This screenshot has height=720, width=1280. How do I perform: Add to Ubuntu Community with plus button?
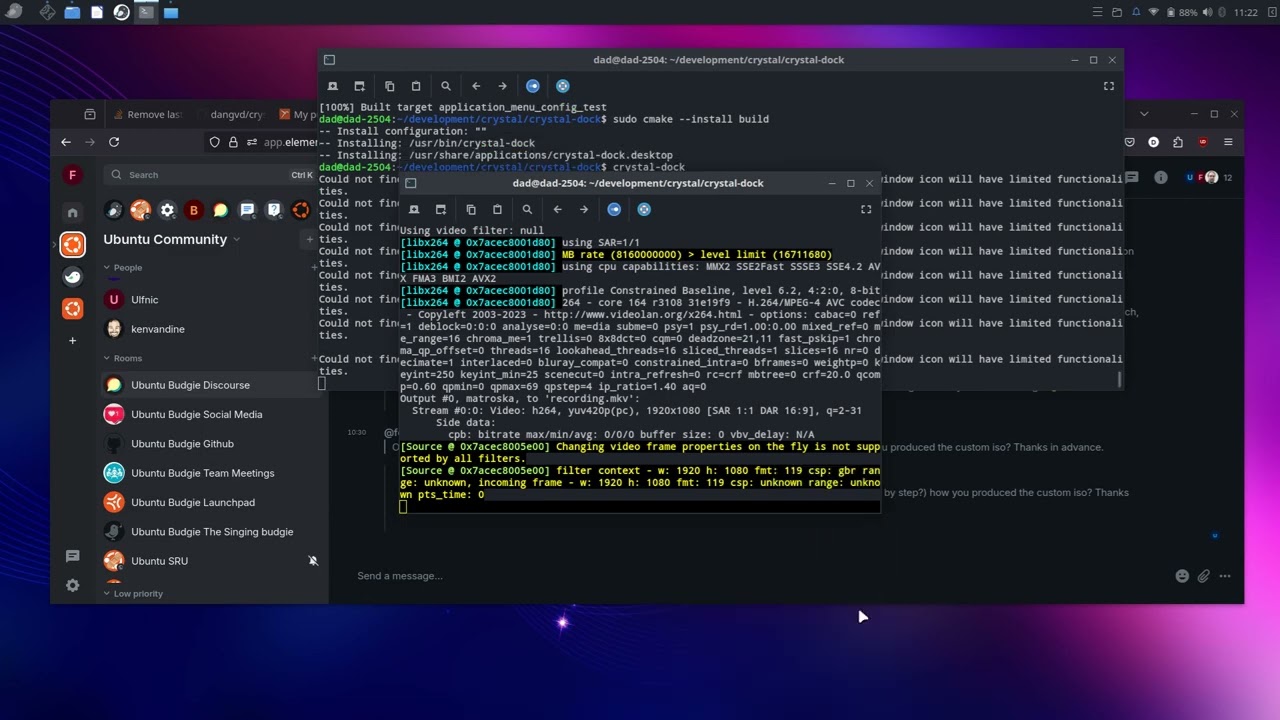point(310,240)
